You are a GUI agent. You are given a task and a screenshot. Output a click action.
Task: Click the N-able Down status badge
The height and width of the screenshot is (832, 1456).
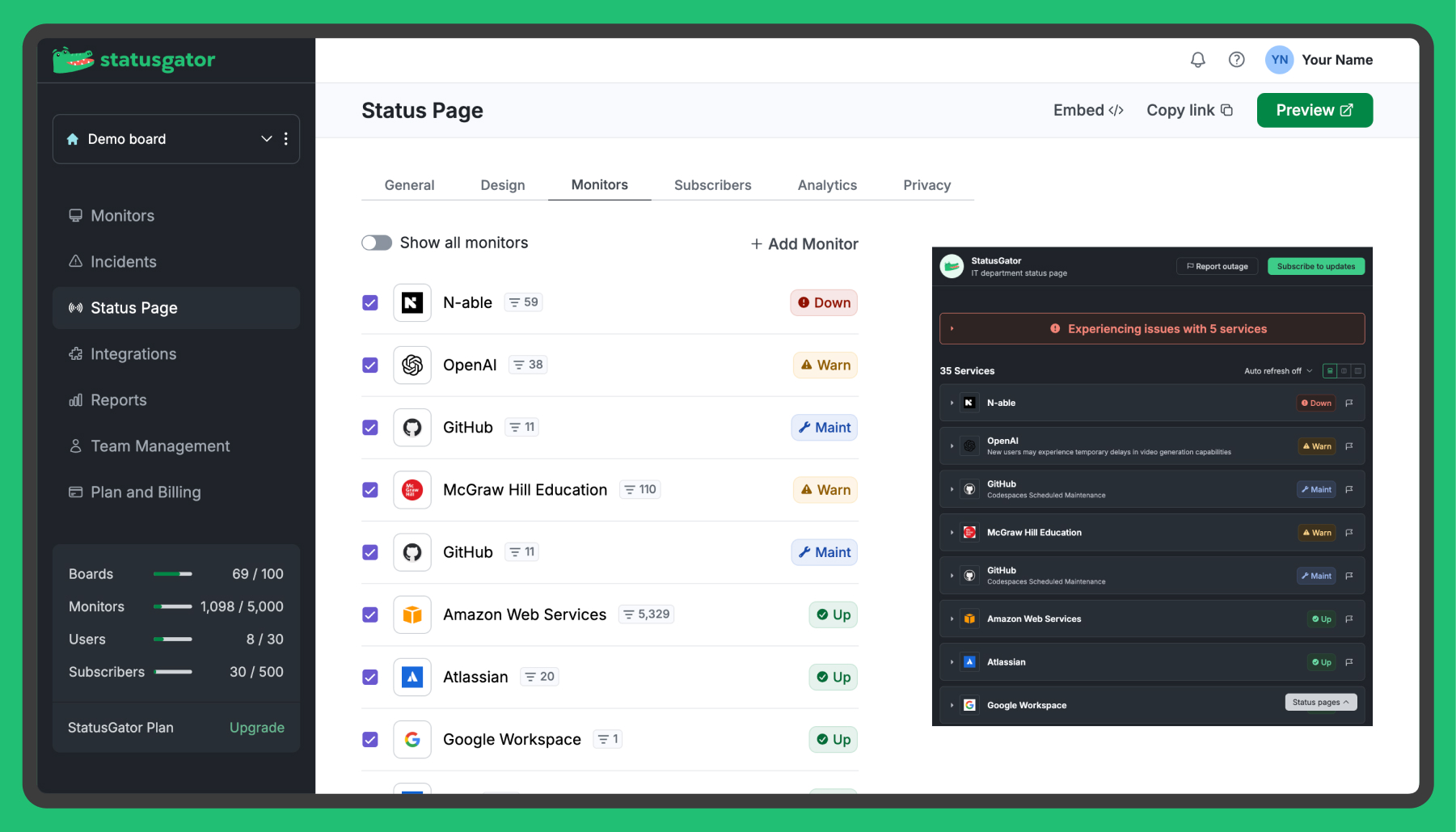click(x=824, y=302)
